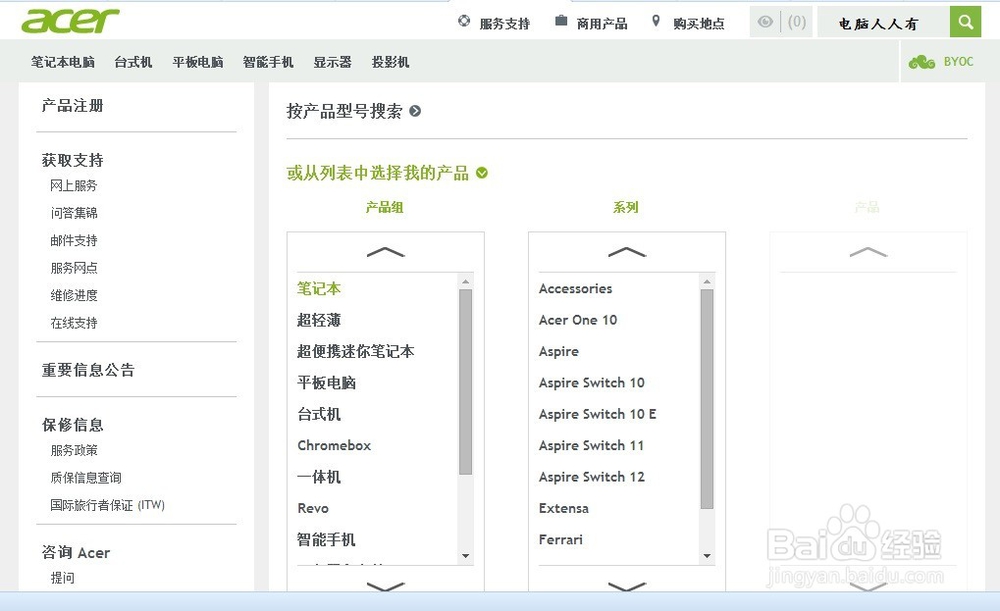This screenshot has width=1000, height=611.
Task: Open 邮件支持 sidebar link
Action: click(x=74, y=240)
